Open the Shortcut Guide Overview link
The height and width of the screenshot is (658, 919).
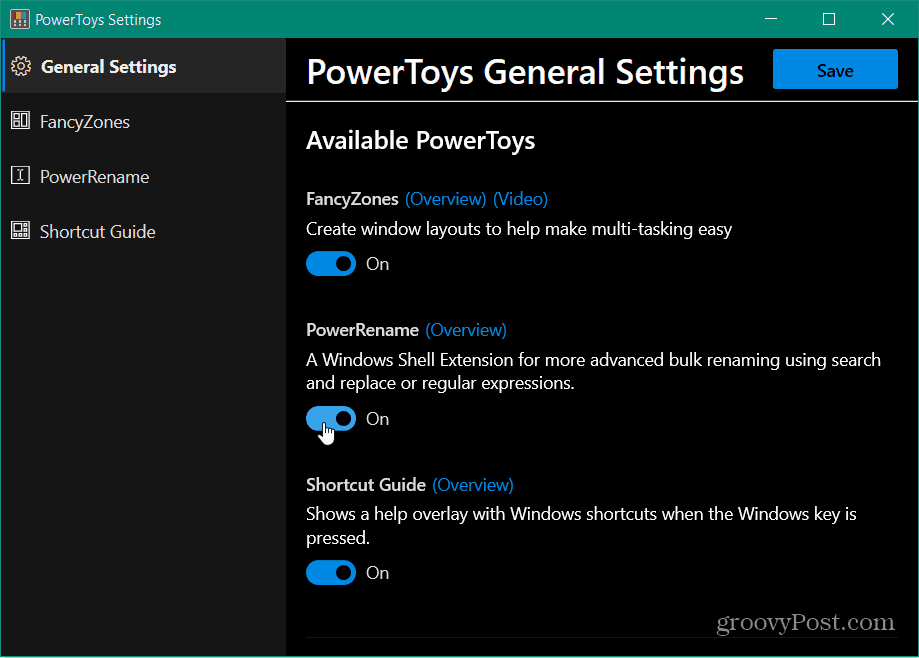pyautogui.click(x=473, y=485)
